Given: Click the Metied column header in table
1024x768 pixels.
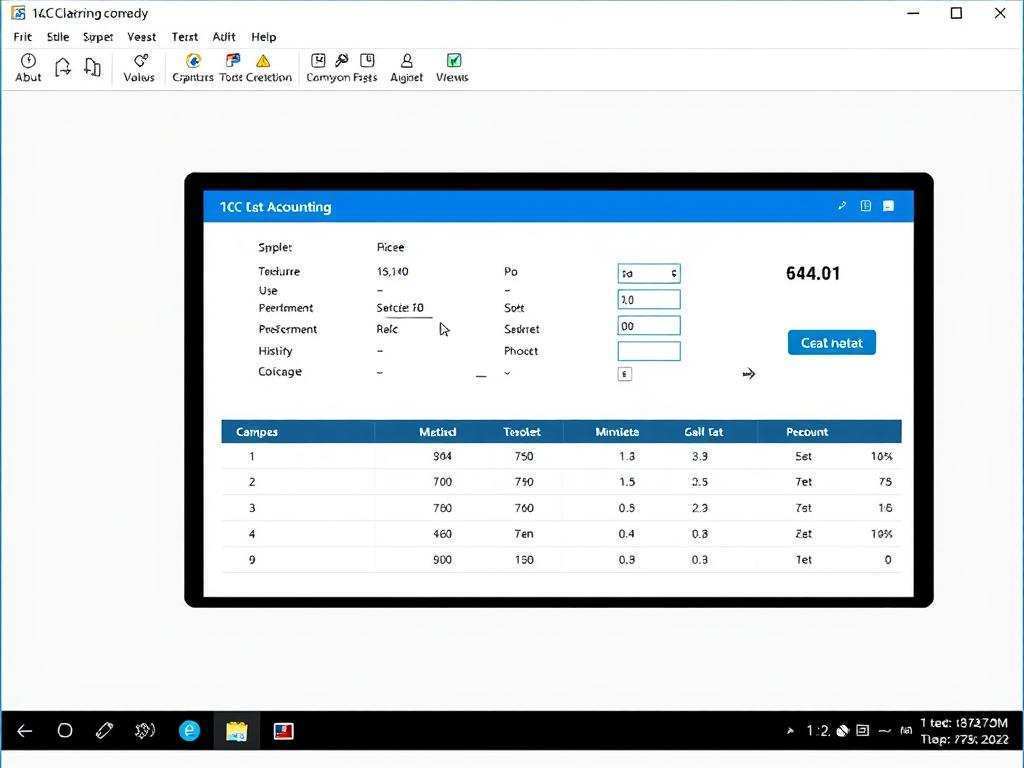Looking at the screenshot, I should [437, 432].
